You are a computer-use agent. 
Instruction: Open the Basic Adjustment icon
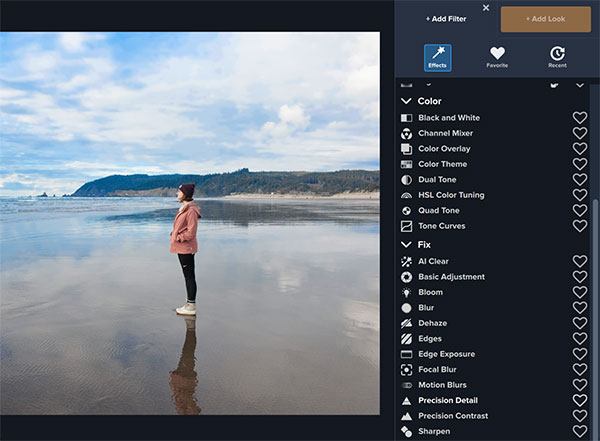point(407,277)
